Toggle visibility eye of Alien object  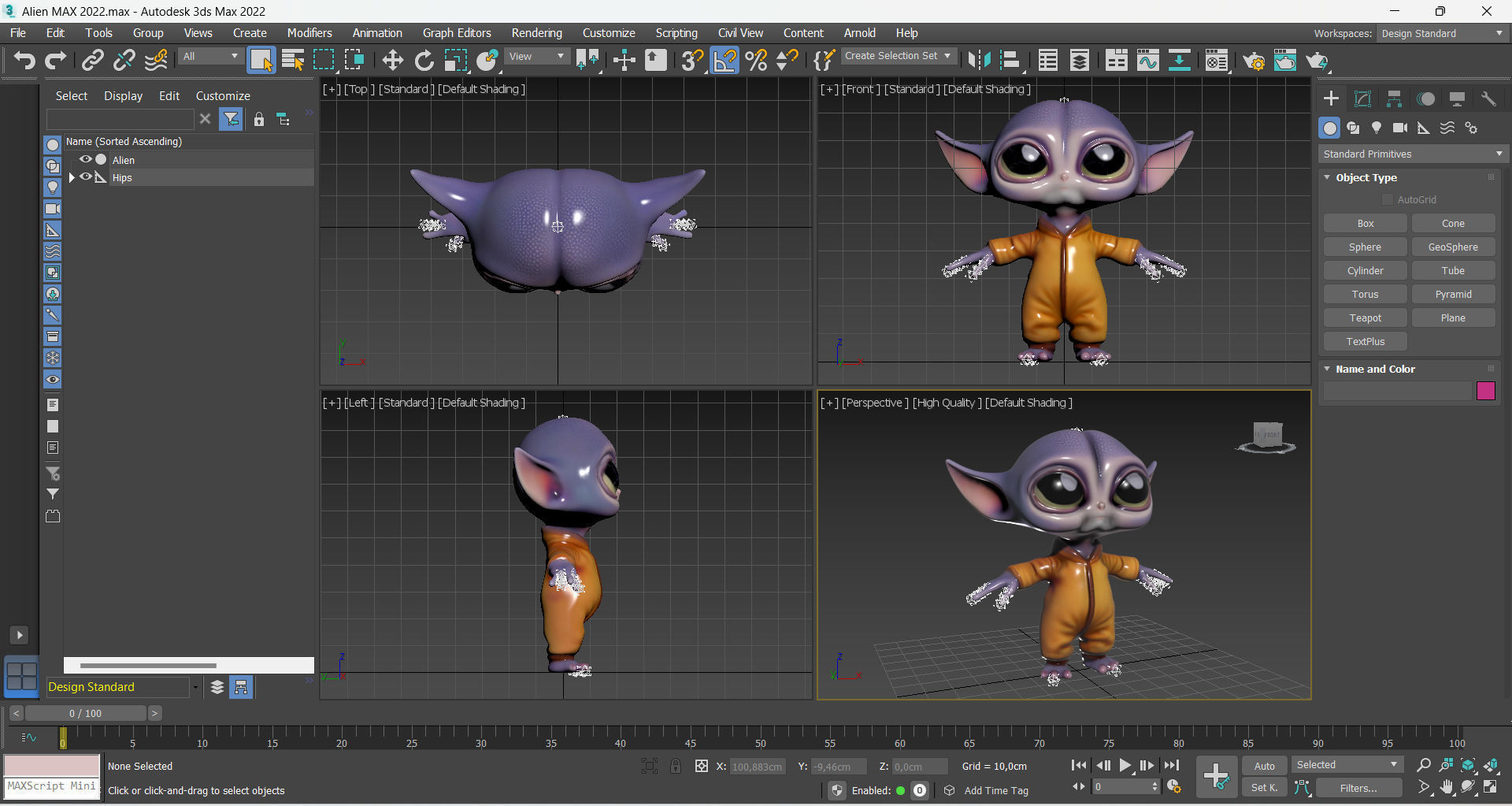[x=86, y=159]
